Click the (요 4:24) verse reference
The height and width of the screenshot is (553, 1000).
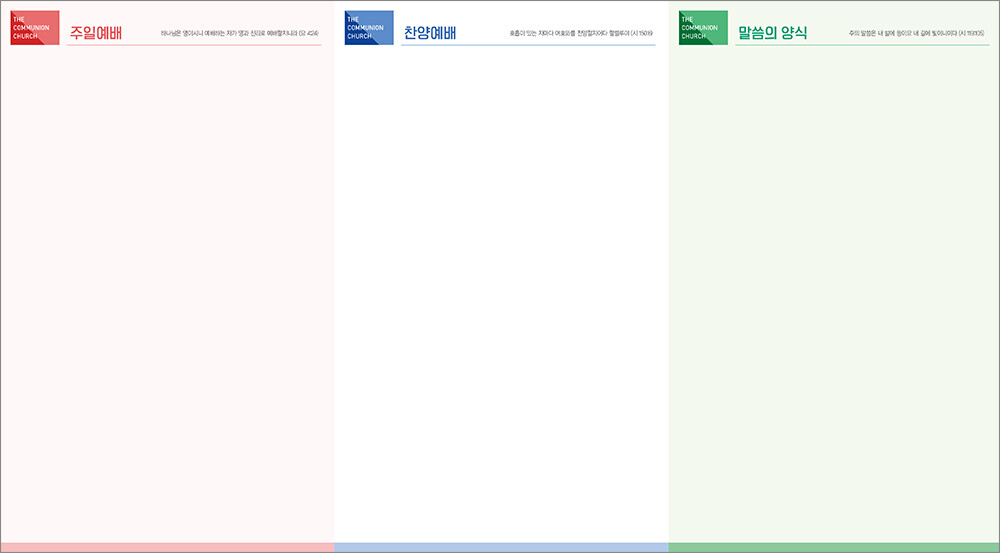[x=309, y=34]
